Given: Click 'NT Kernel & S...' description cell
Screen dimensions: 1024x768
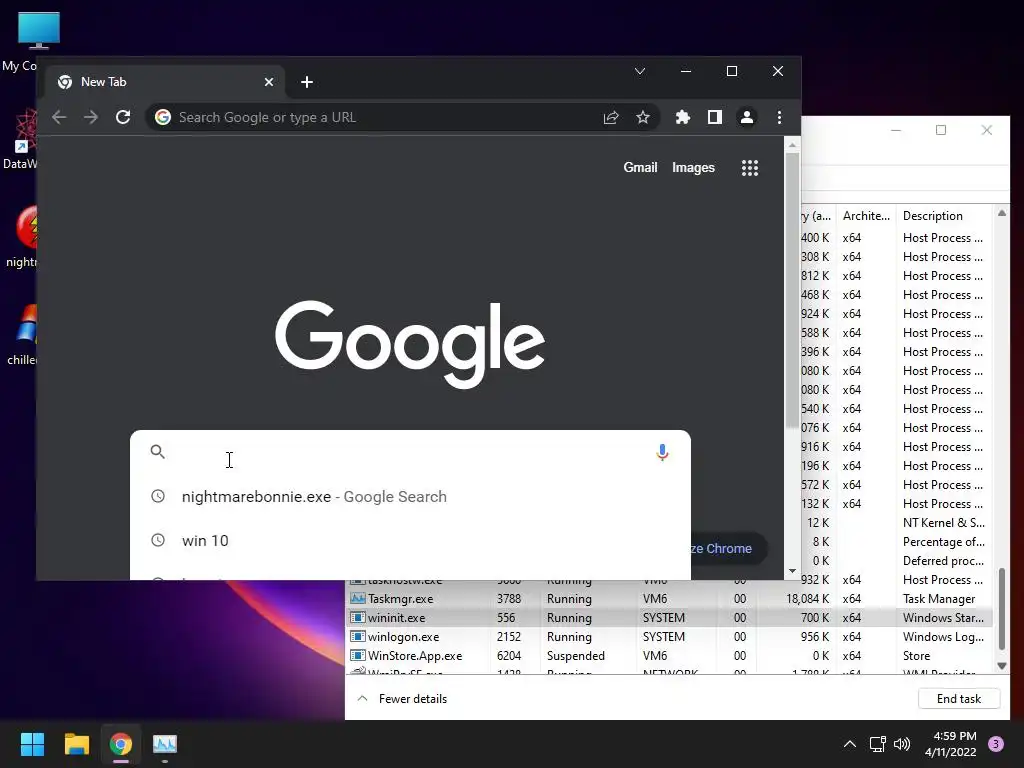Looking at the screenshot, I should (944, 523).
